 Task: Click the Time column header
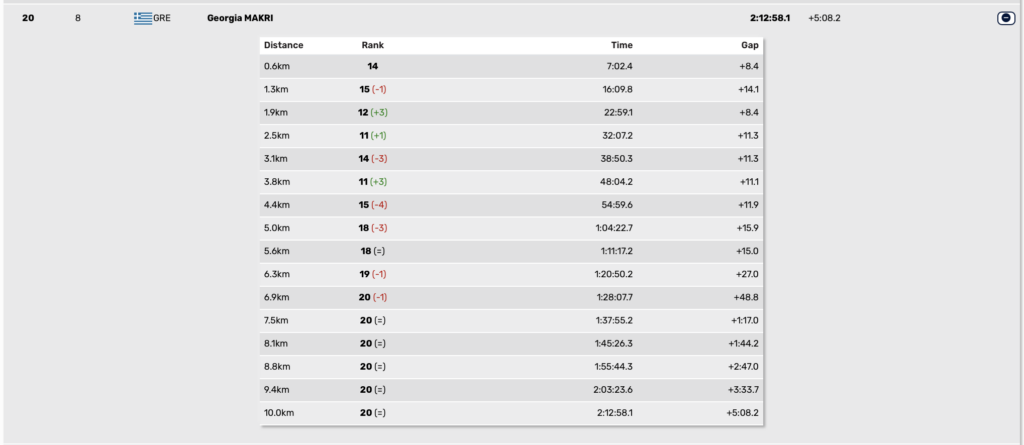[x=622, y=45]
